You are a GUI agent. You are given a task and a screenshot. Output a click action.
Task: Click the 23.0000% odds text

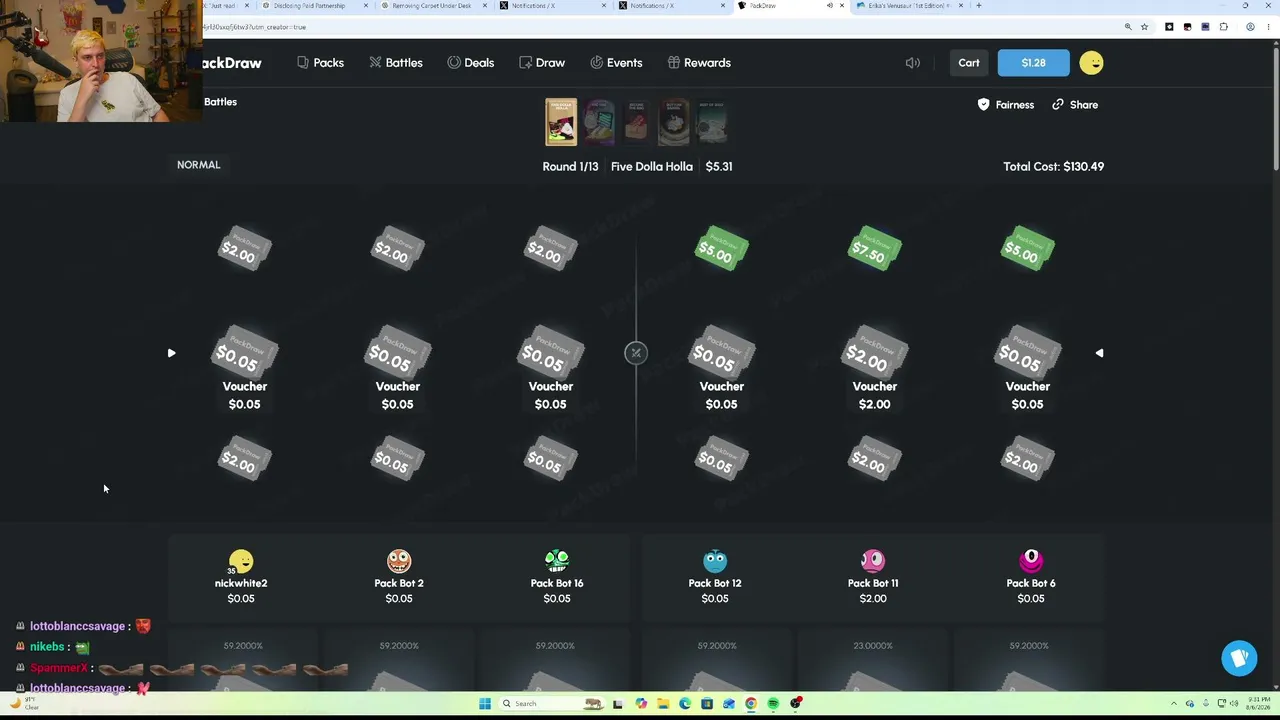[x=873, y=646]
